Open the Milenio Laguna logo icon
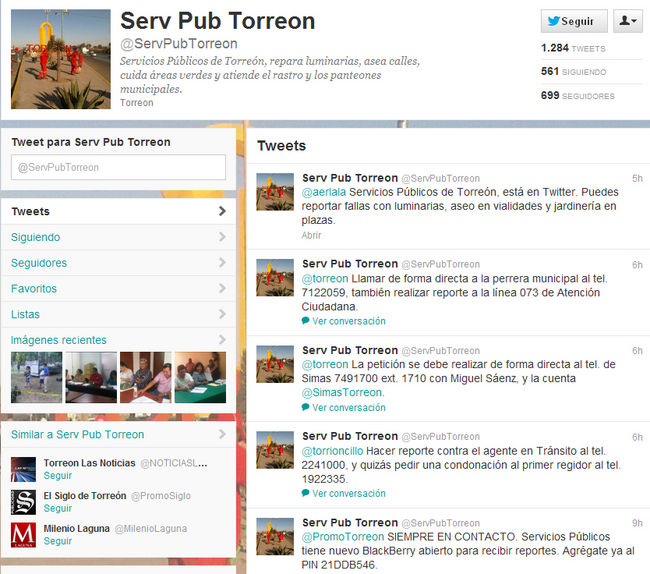Screen dimensions: 650x574 [x=23, y=535]
